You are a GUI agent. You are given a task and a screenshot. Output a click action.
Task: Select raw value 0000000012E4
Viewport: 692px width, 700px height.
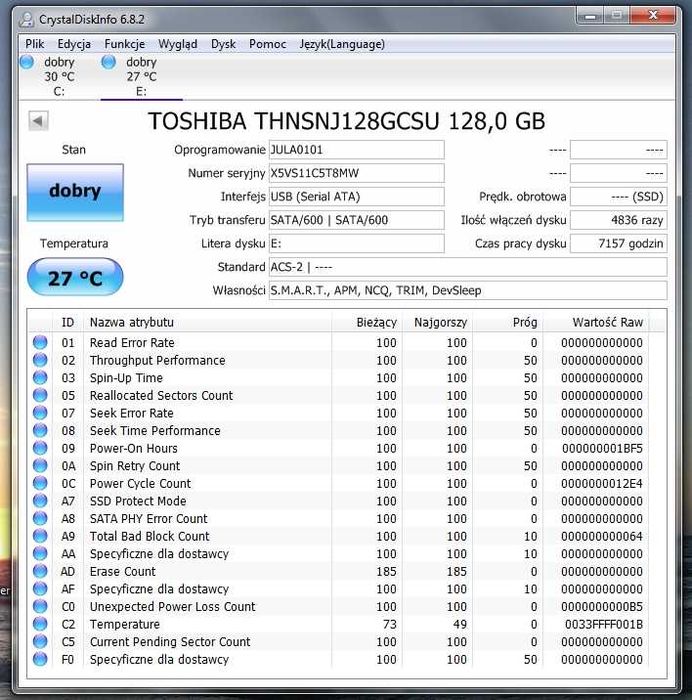point(602,483)
